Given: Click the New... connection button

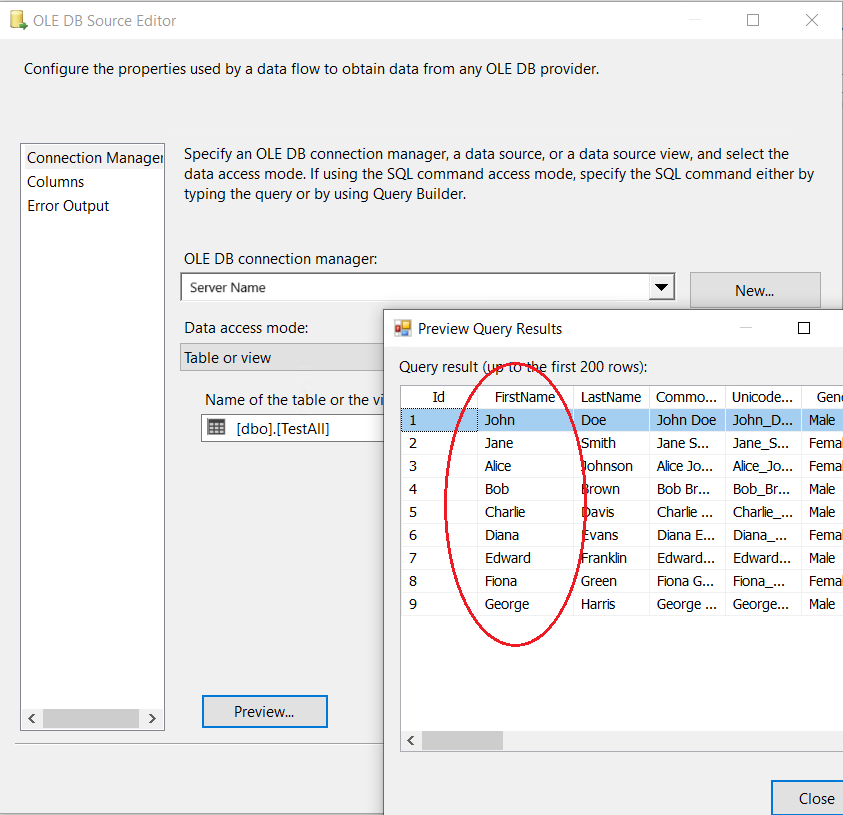Looking at the screenshot, I should [x=754, y=291].
